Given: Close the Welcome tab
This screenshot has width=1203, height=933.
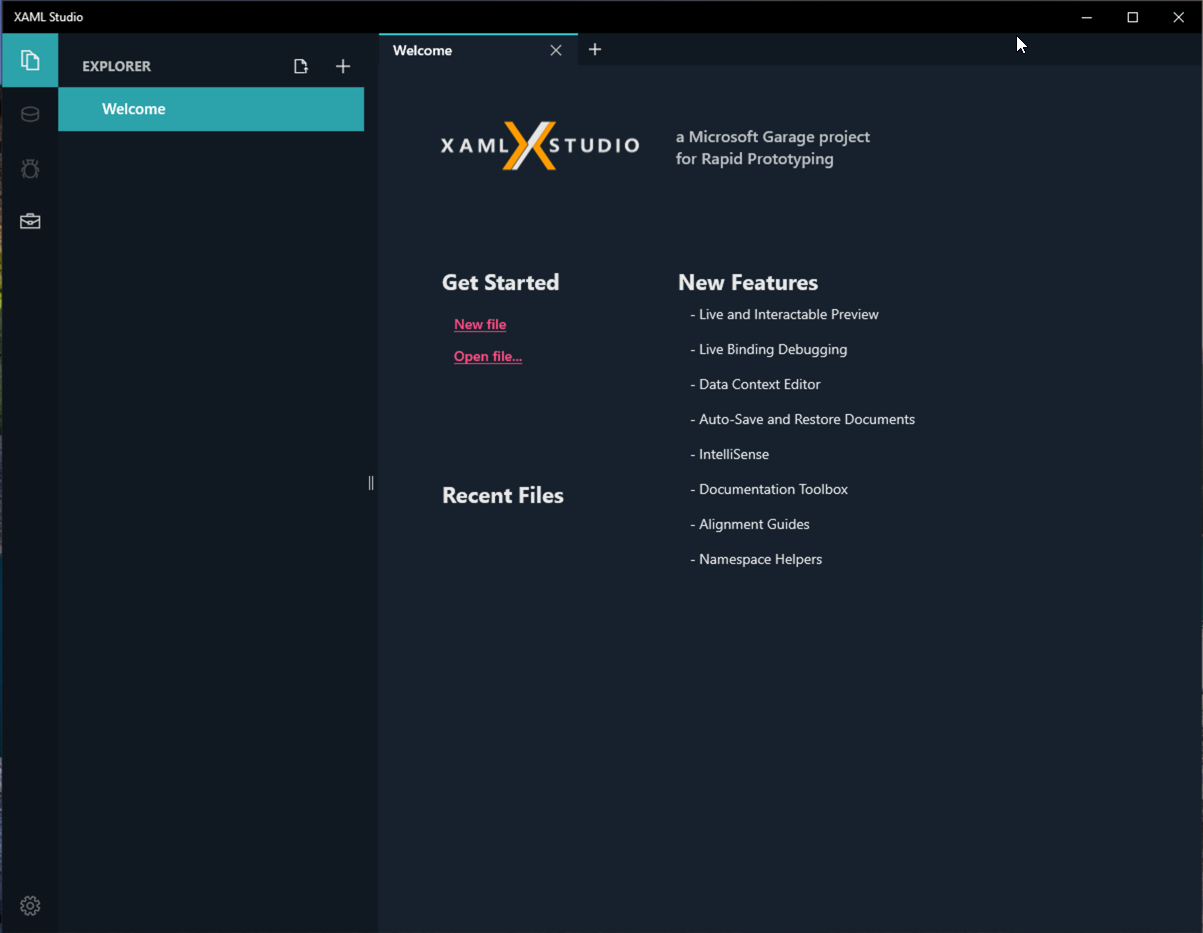Looking at the screenshot, I should [x=556, y=49].
